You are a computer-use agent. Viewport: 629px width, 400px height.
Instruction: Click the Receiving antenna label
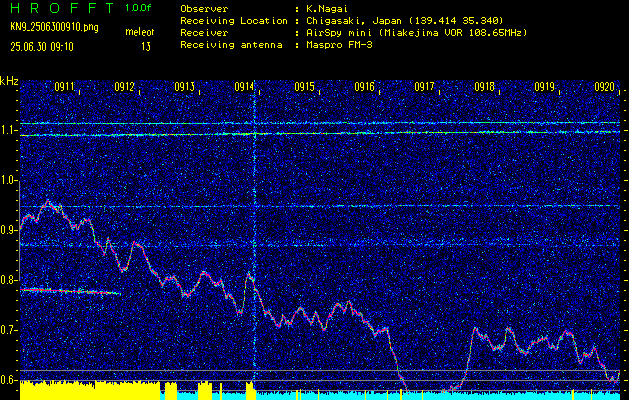tap(231, 45)
